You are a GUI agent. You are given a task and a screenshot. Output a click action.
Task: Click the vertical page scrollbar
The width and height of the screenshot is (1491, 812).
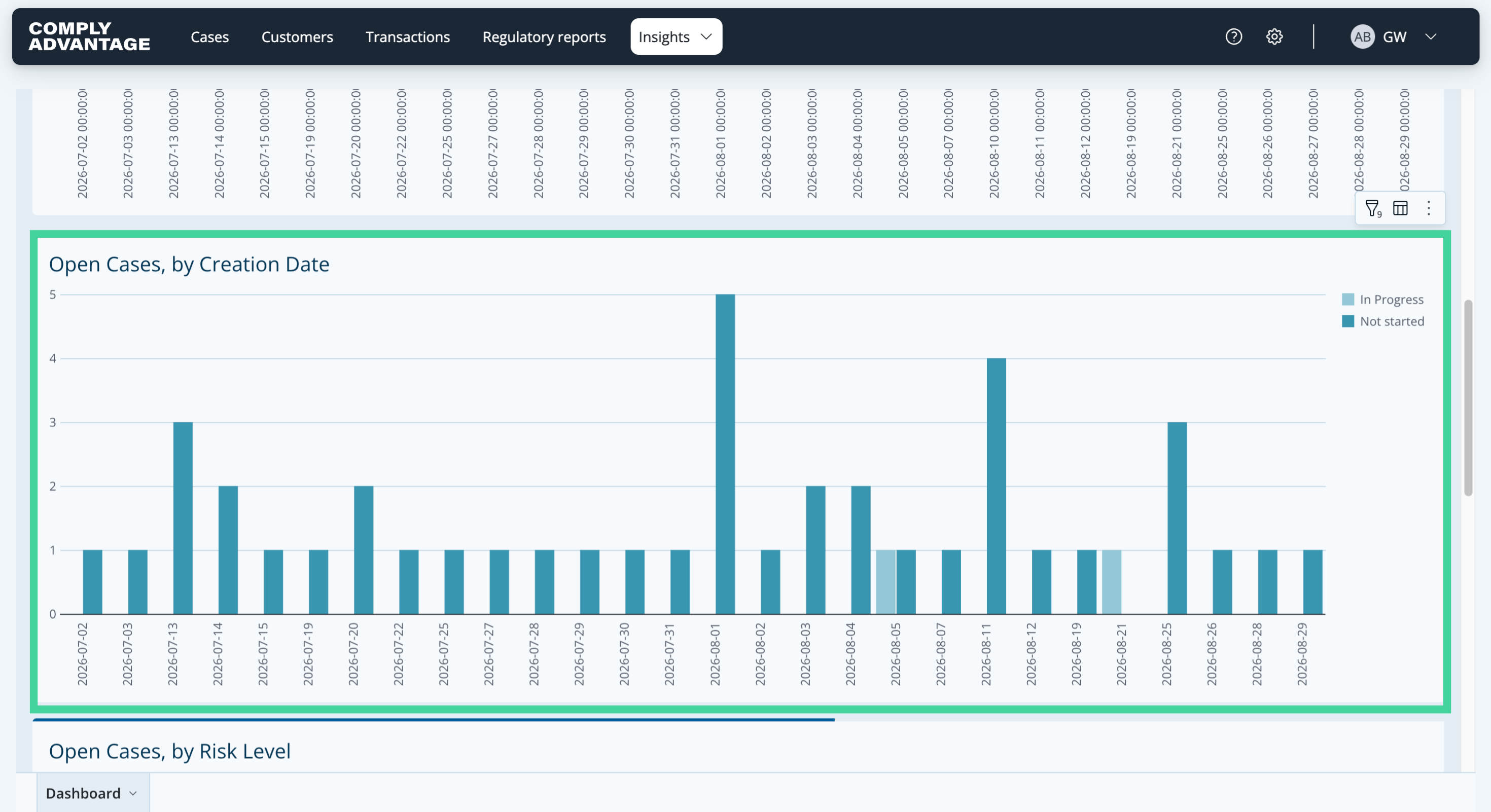coord(1468,398)
